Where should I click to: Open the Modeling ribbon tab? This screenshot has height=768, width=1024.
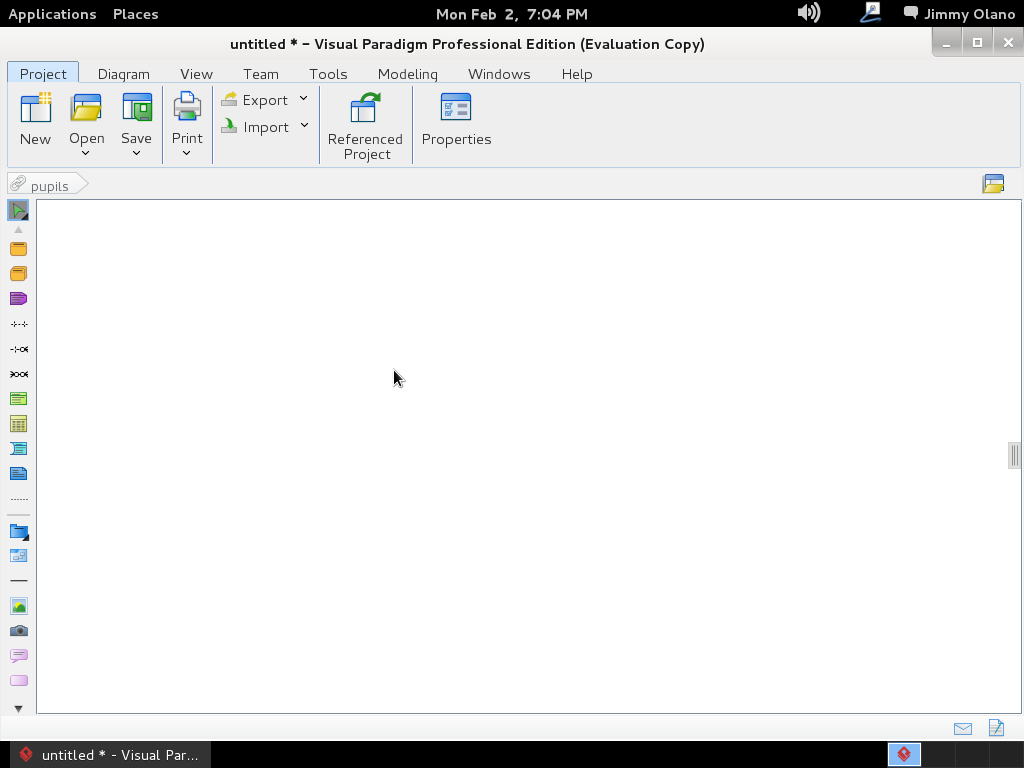(x=407, y=74)
